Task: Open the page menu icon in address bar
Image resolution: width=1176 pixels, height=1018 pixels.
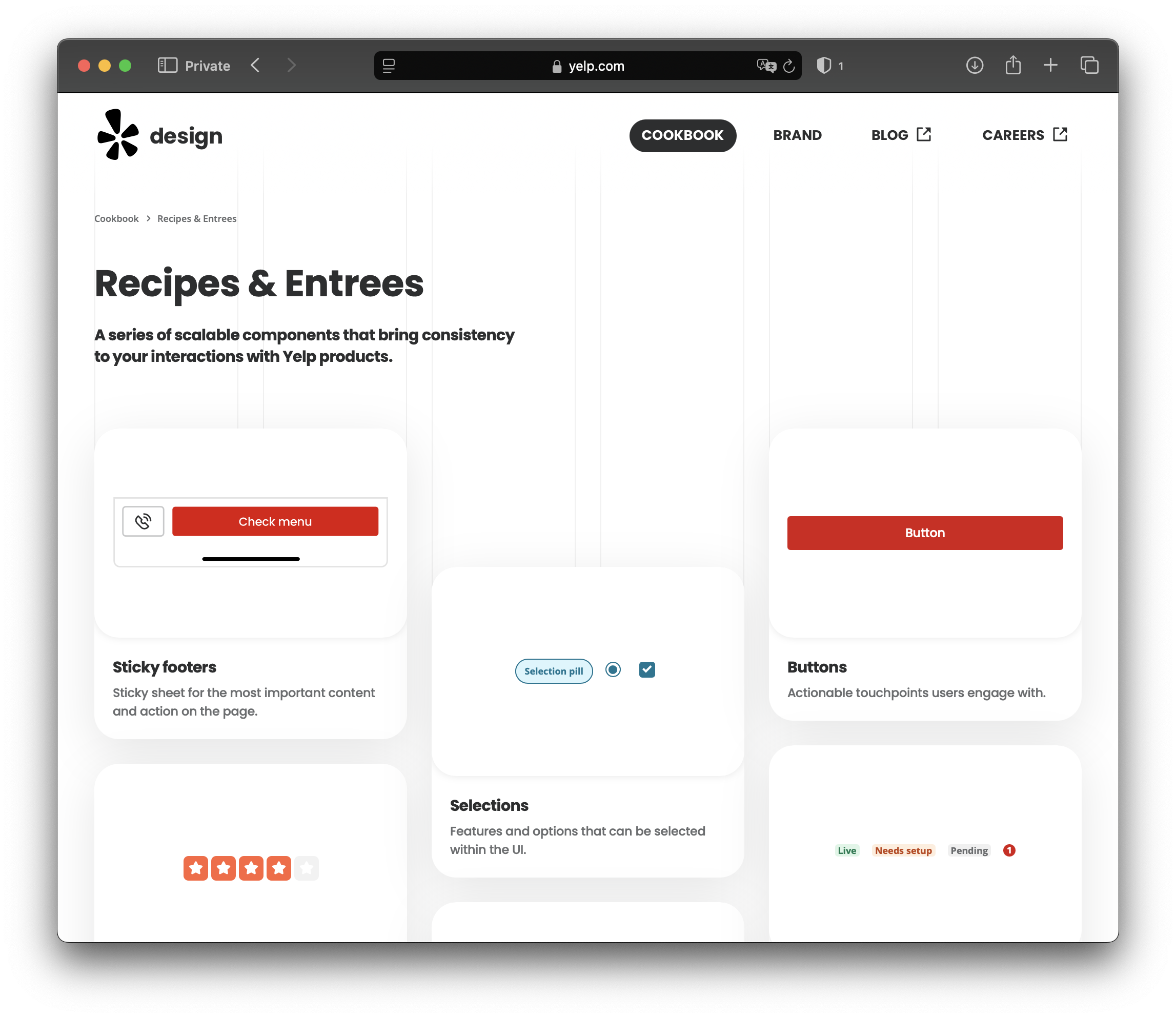Action: [x=389, y=66]
